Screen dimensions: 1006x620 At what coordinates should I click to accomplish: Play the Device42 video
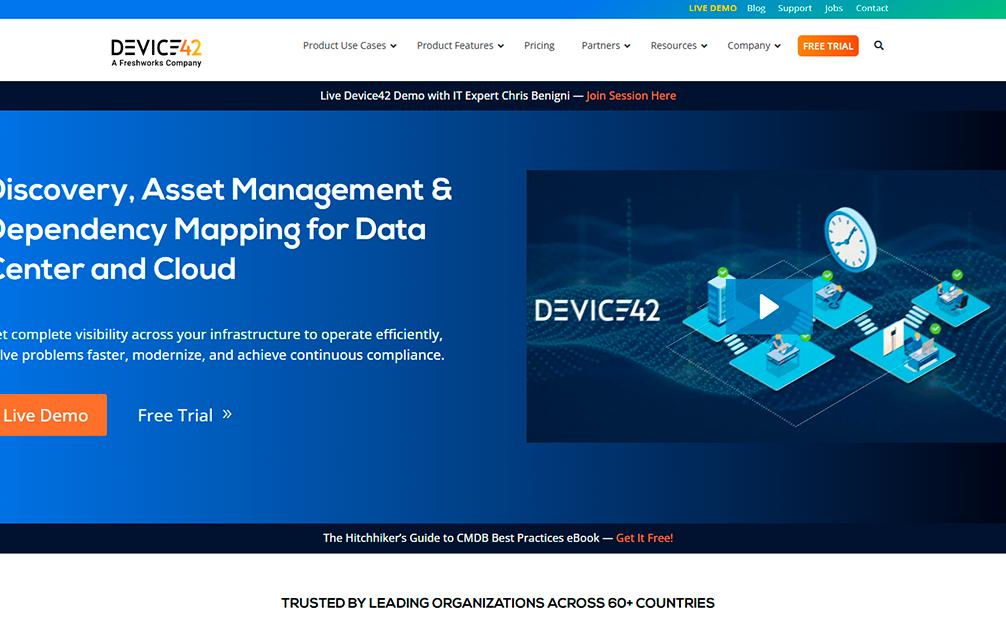(768, 306)
